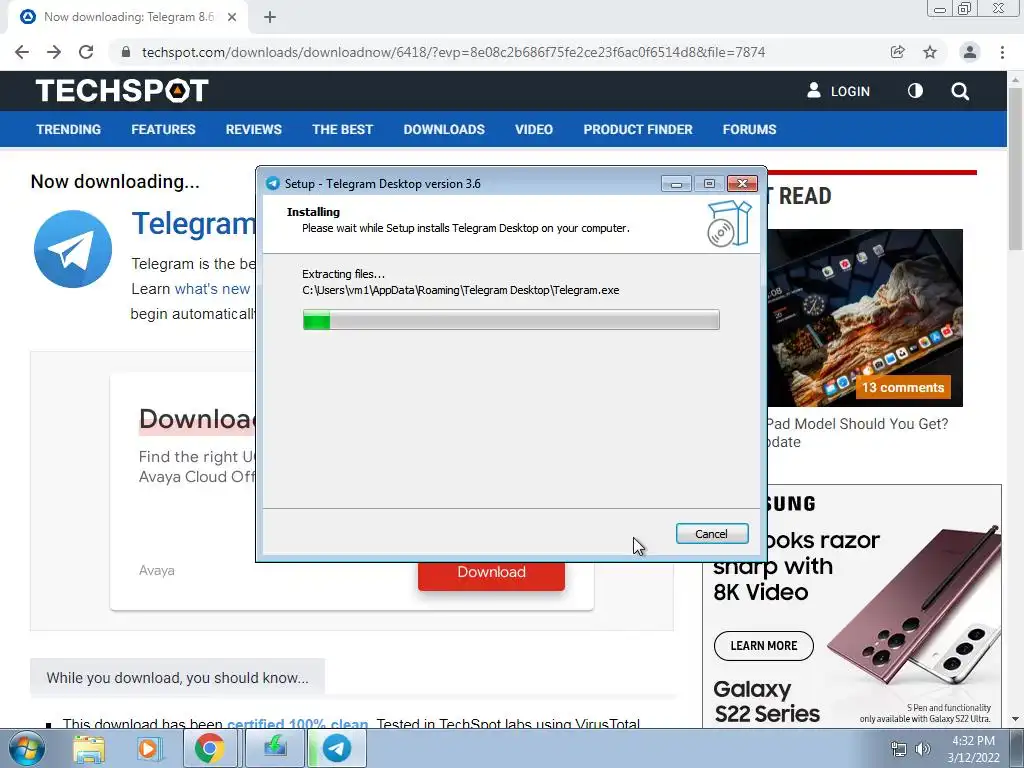Open the FEATURES menu item
Screen dimensions: 1024x768
(x=163, y=129)
